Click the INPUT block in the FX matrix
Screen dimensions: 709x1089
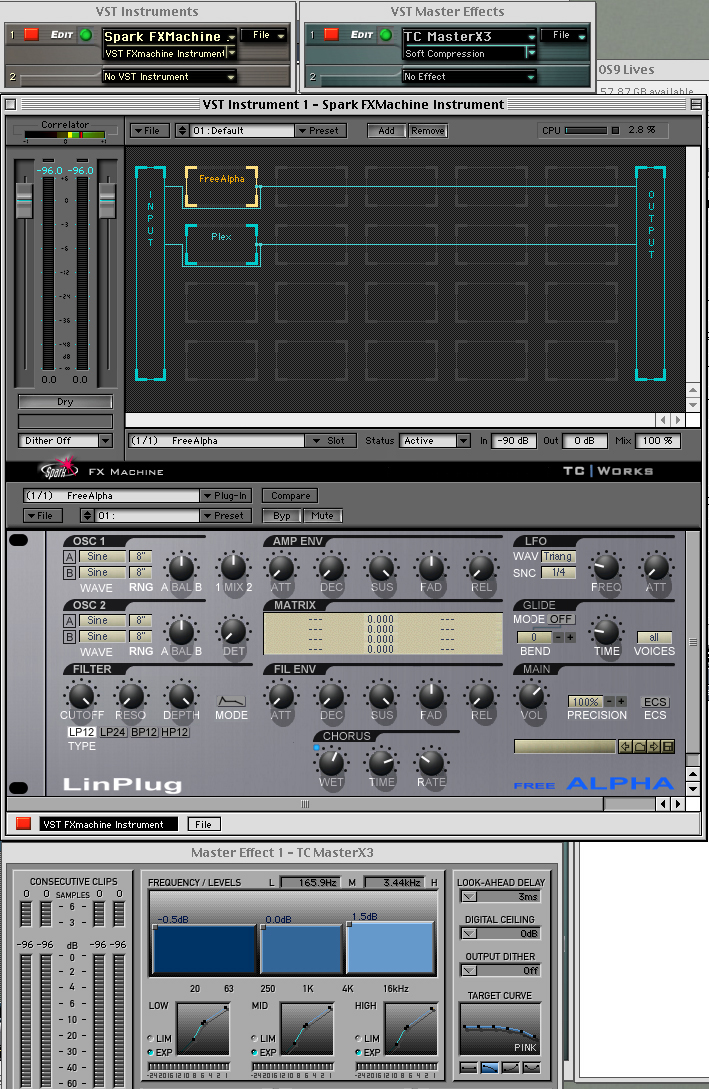coord(151,274)
